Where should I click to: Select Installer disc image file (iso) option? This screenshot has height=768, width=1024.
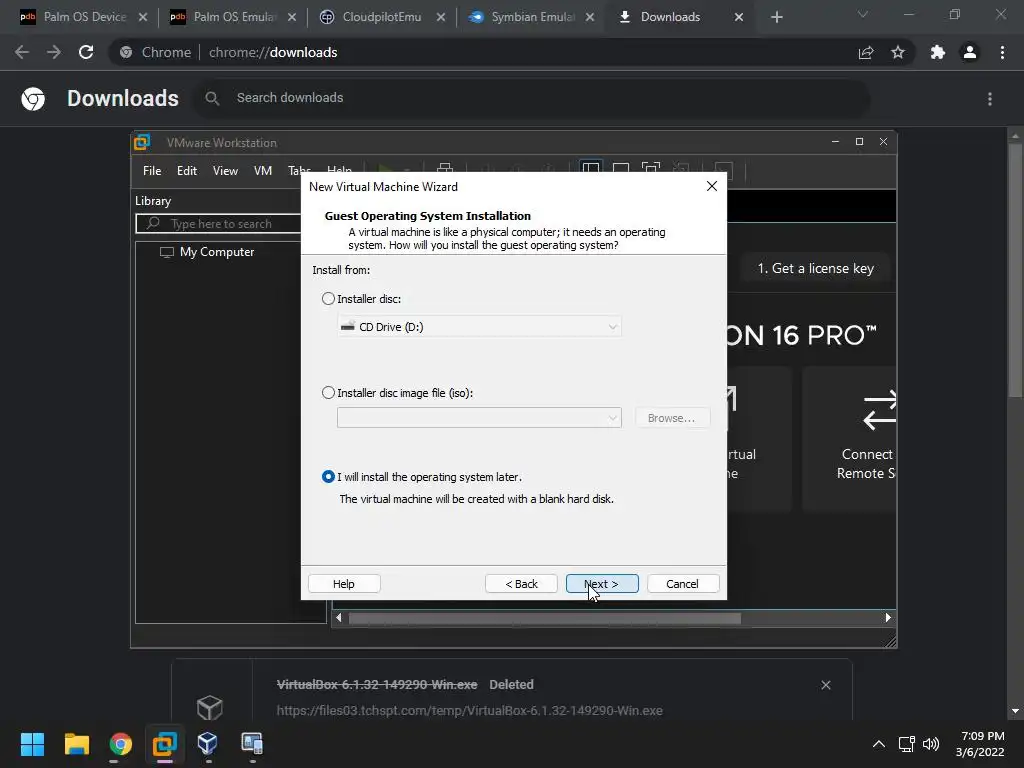pyautogui.click(x=328, y=392)
